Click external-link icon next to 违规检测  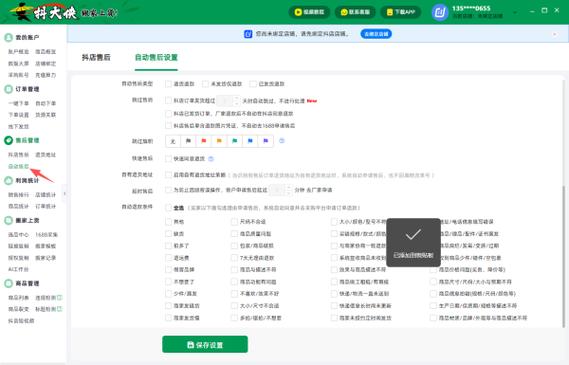60,298
